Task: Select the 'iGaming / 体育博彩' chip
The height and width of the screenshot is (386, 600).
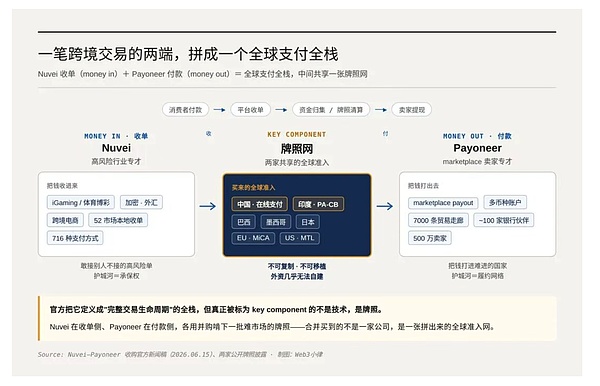Action: click(81, 202)
